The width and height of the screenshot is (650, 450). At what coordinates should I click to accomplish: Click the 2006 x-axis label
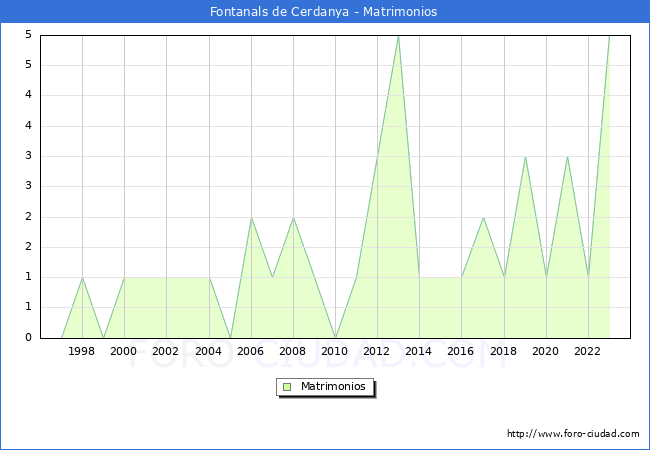(250, 351)
